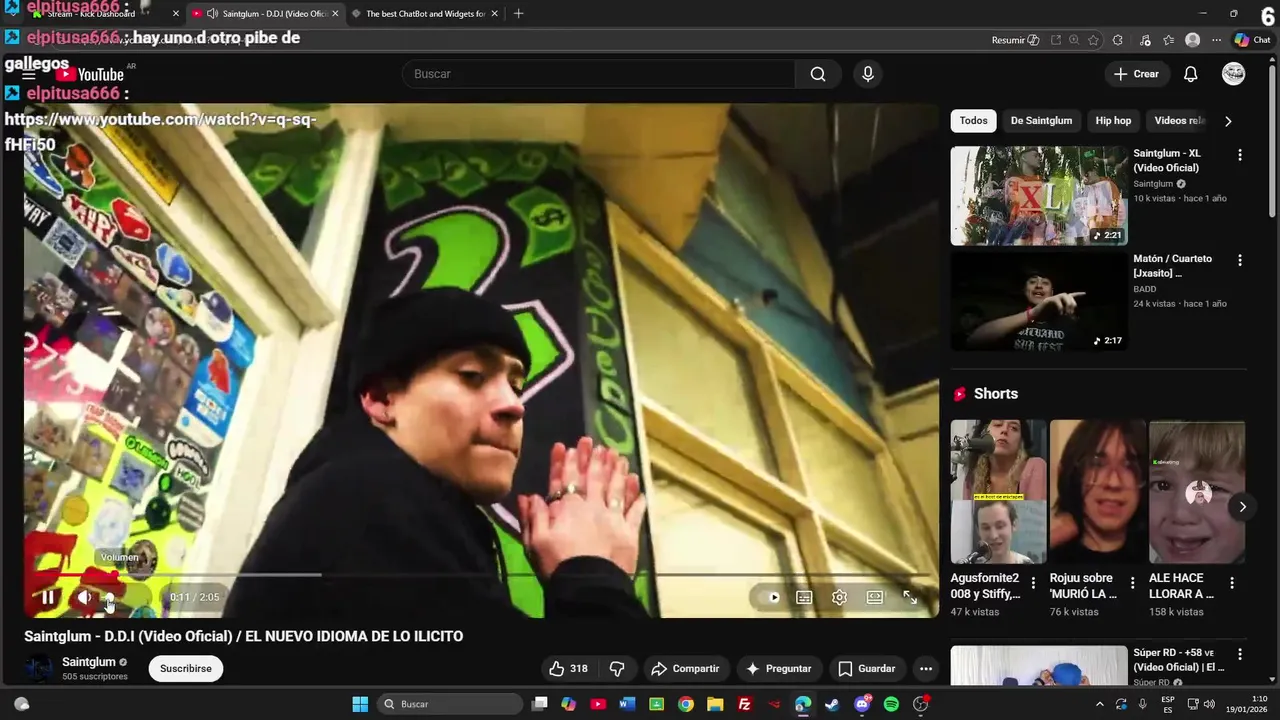Toggle cinema mode in the player
This screenshot has width=1280, height=720.
coord(875,597)
